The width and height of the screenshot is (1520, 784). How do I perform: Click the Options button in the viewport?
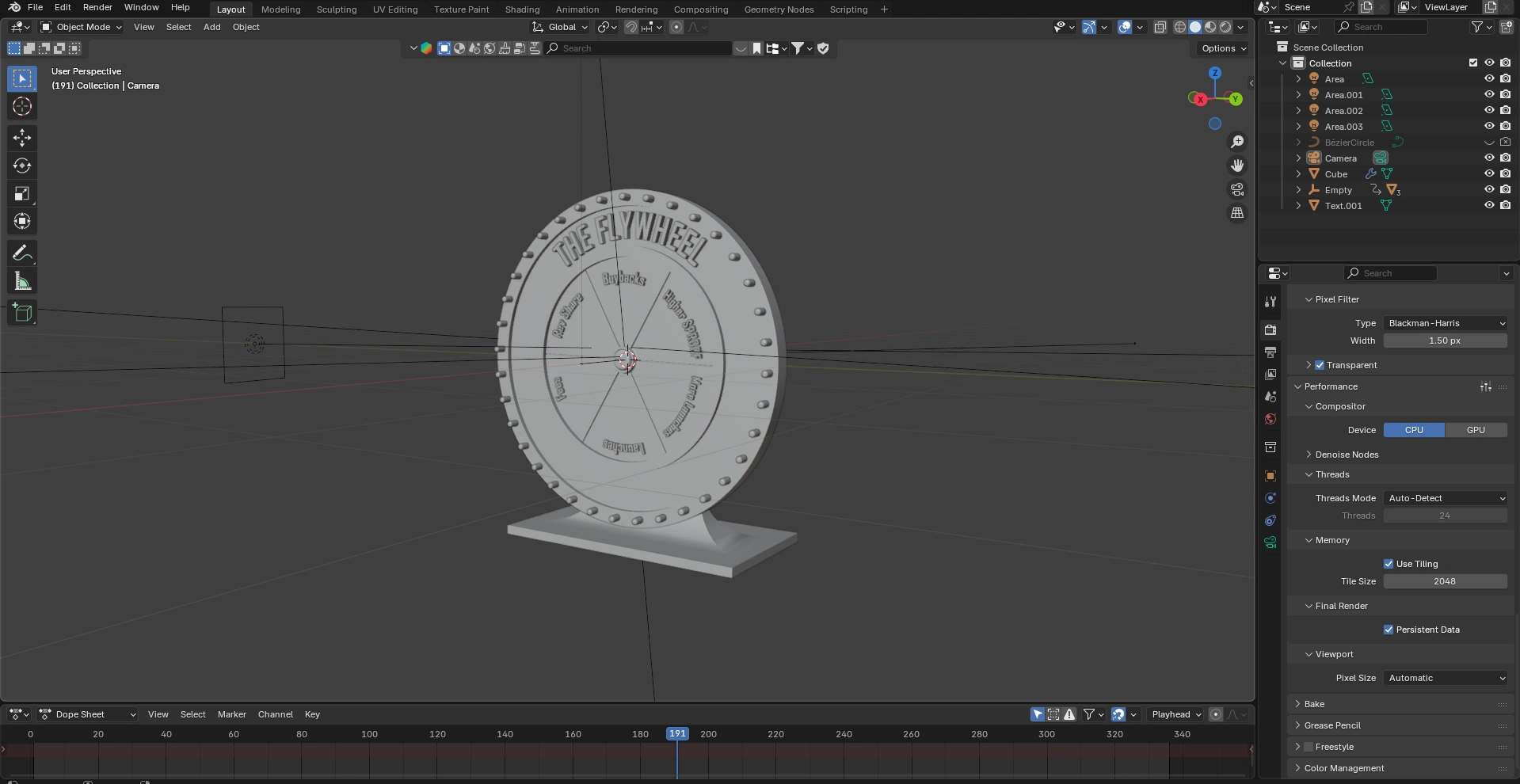[x=1223, y=48]
